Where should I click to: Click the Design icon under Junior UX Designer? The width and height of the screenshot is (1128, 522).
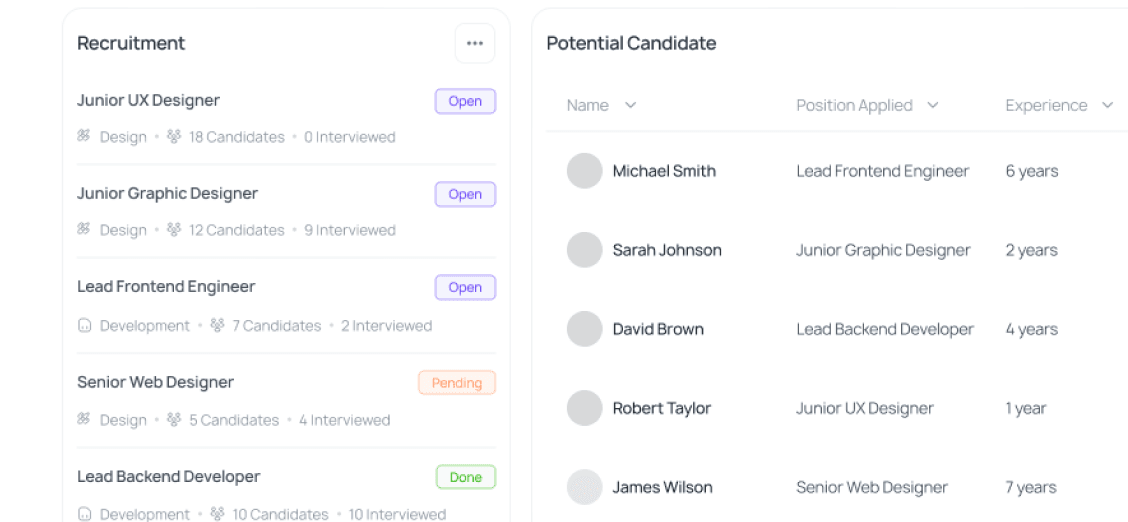click(x=84, y=136)
